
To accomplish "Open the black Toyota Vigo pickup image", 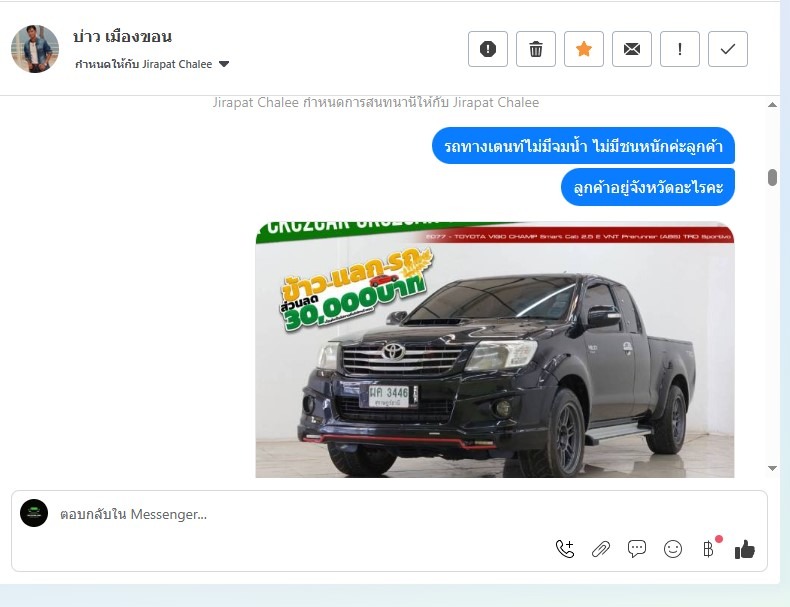I will [x=495, y=349].
